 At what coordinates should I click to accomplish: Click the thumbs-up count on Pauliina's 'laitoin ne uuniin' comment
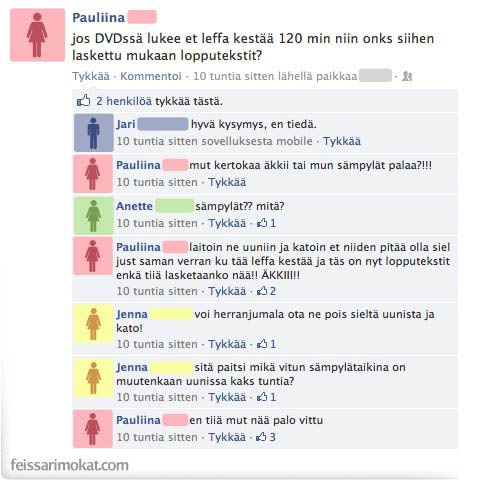tap(266, 291)
